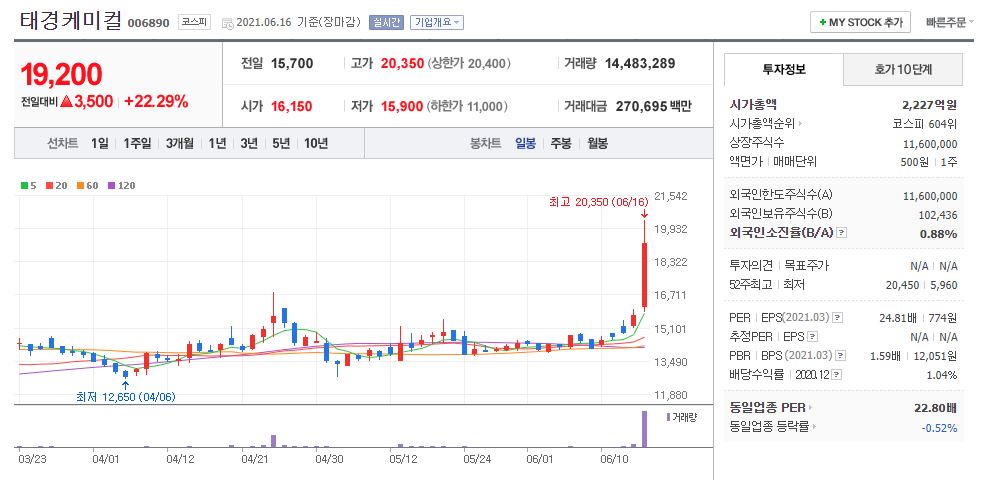
Task: Click the orange 60-day moving average swatch
Action: [x=80, y=186]
